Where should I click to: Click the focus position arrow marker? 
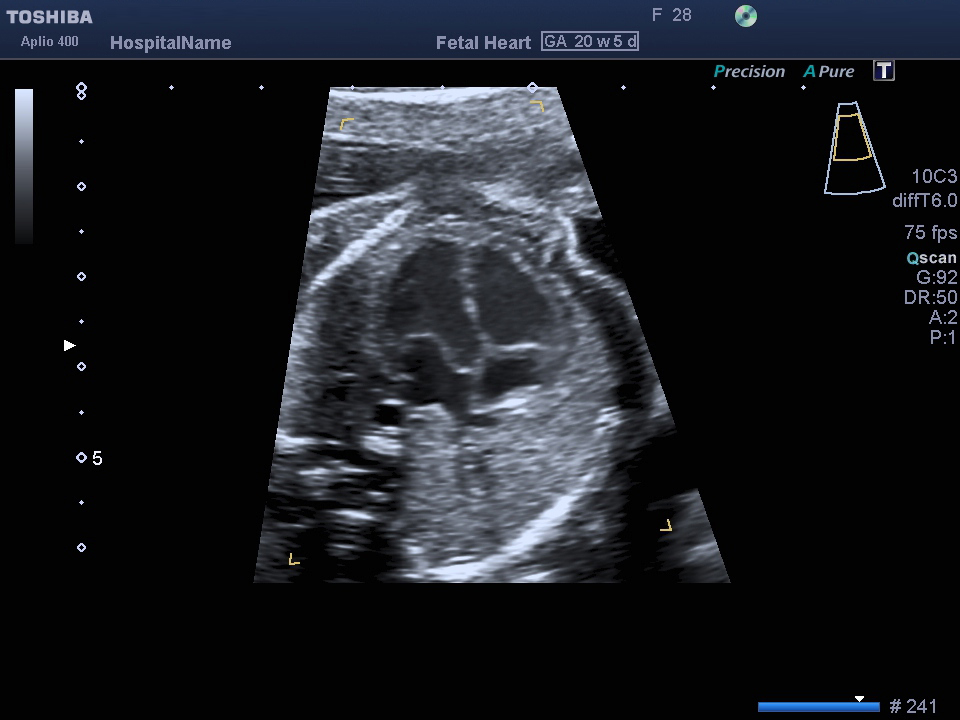point(70,346)
